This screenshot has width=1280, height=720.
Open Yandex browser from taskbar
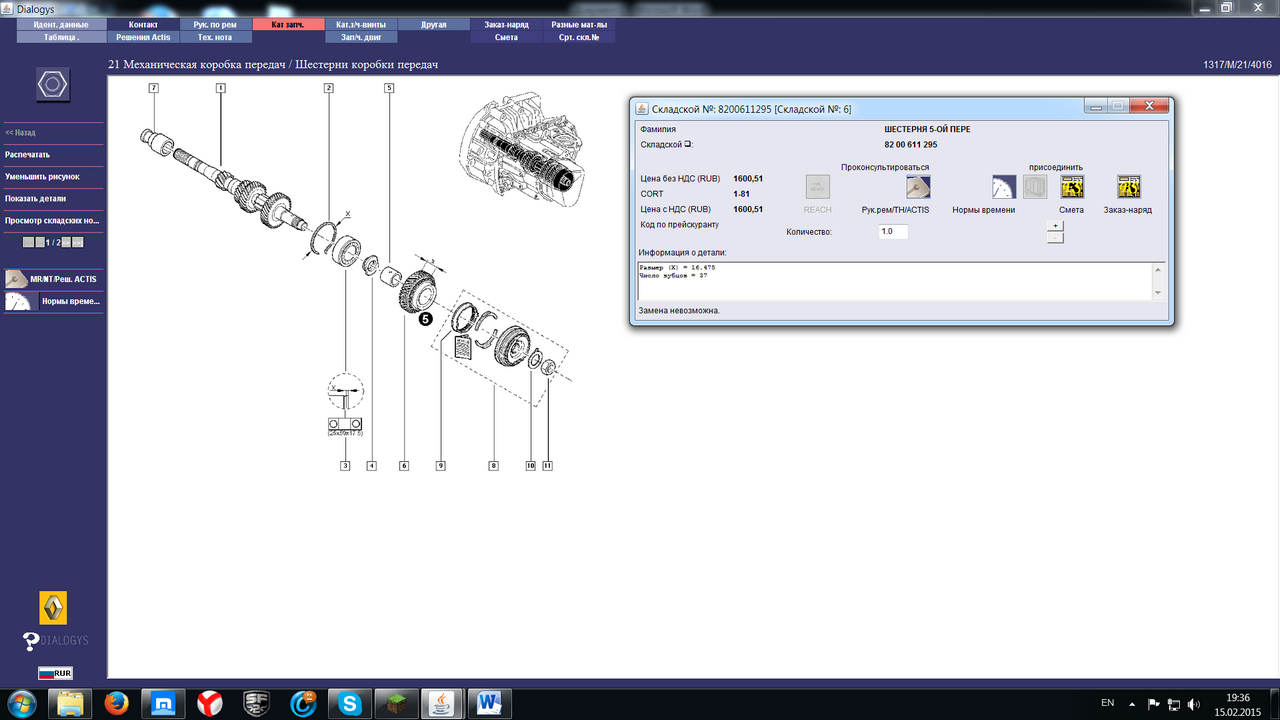click(209, 704)
